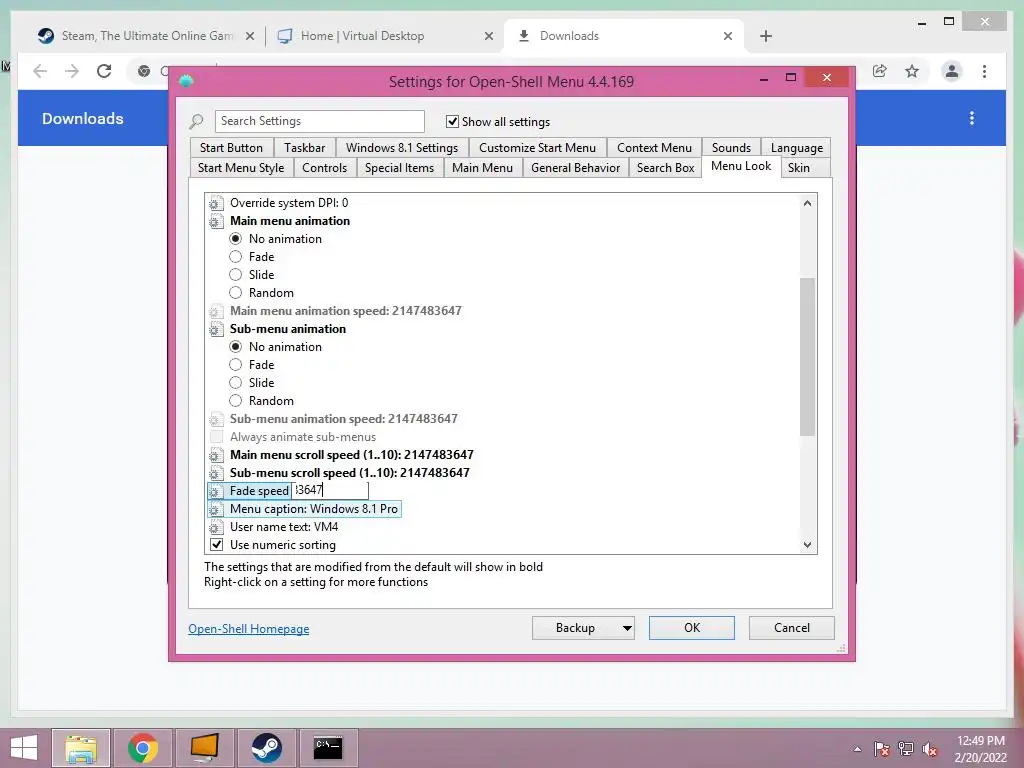Screen dimensions: 1024x768
Task: Open the Open-Shell Homepage link
Action: pyautogui.click(x=249, y=629)
